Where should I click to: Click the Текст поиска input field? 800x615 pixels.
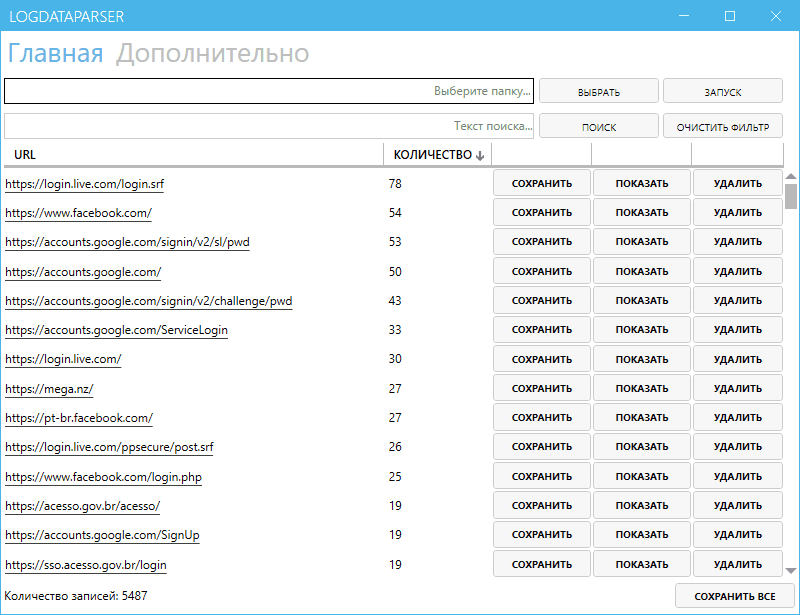[x=265, y=125]
